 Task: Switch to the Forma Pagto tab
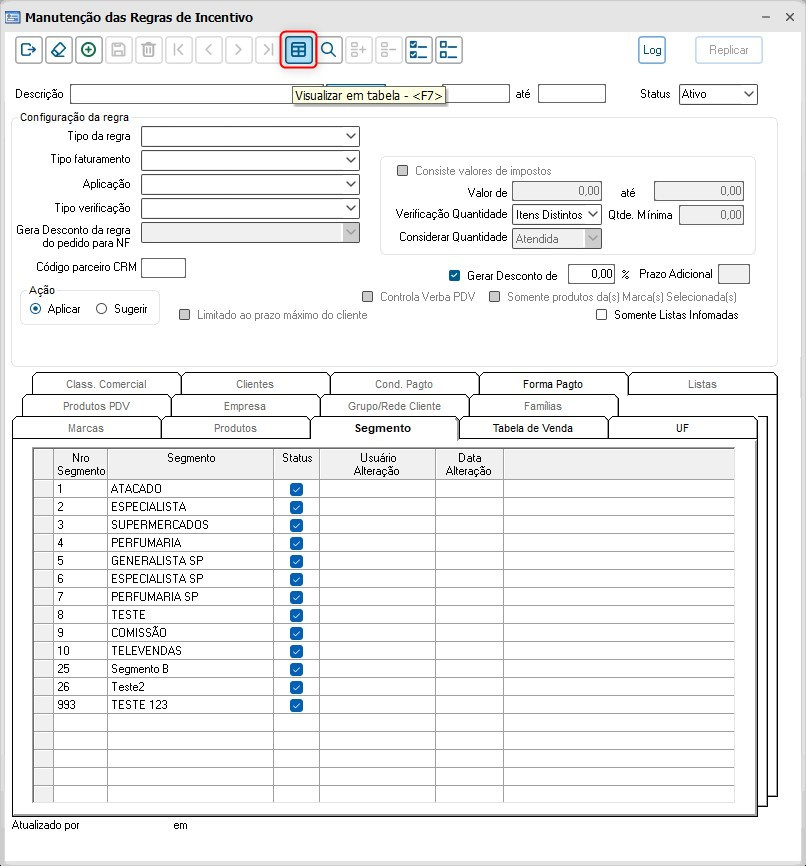tap(553, 384)
